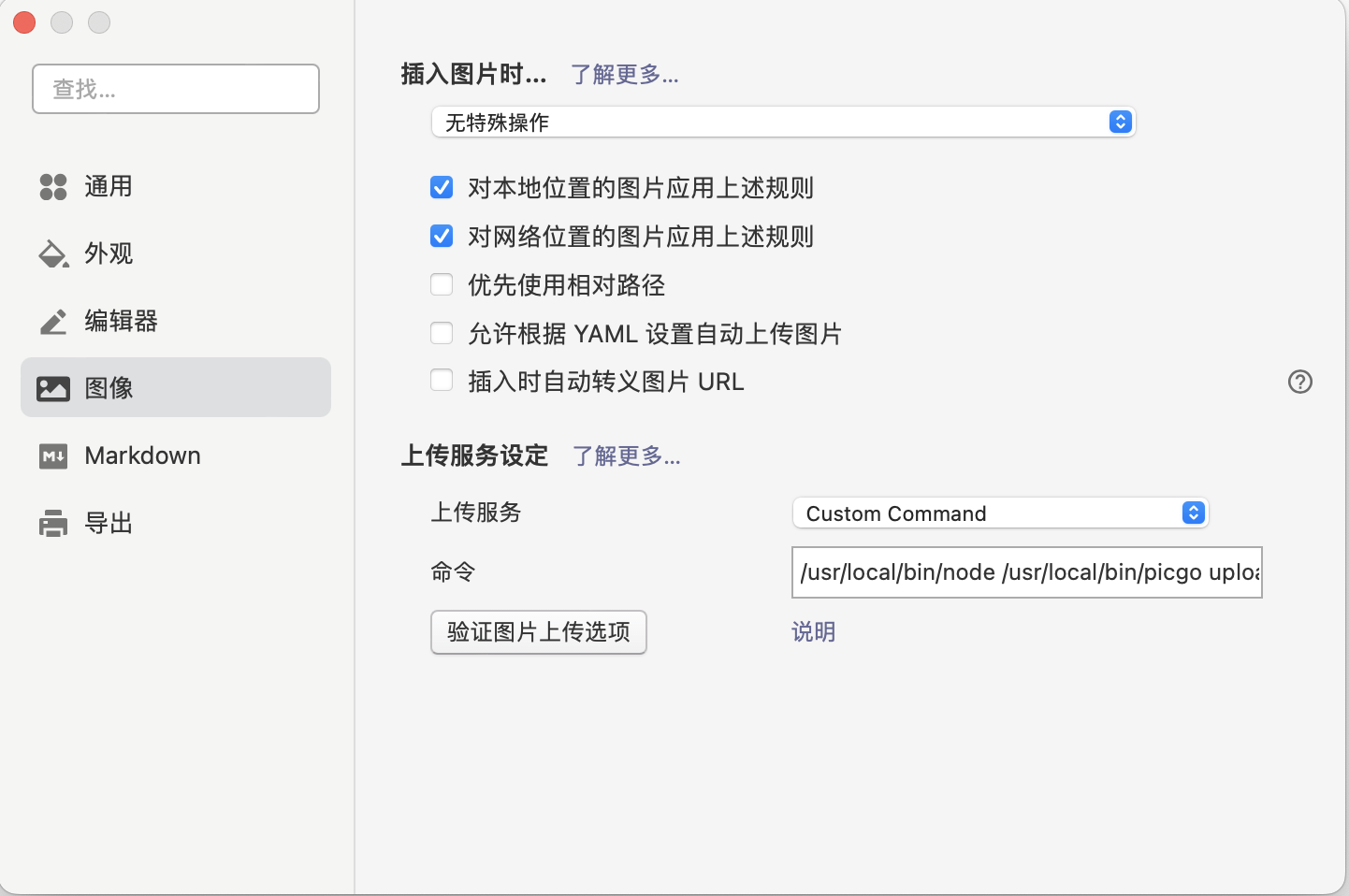Click the 说明 link

coord(814,632)
